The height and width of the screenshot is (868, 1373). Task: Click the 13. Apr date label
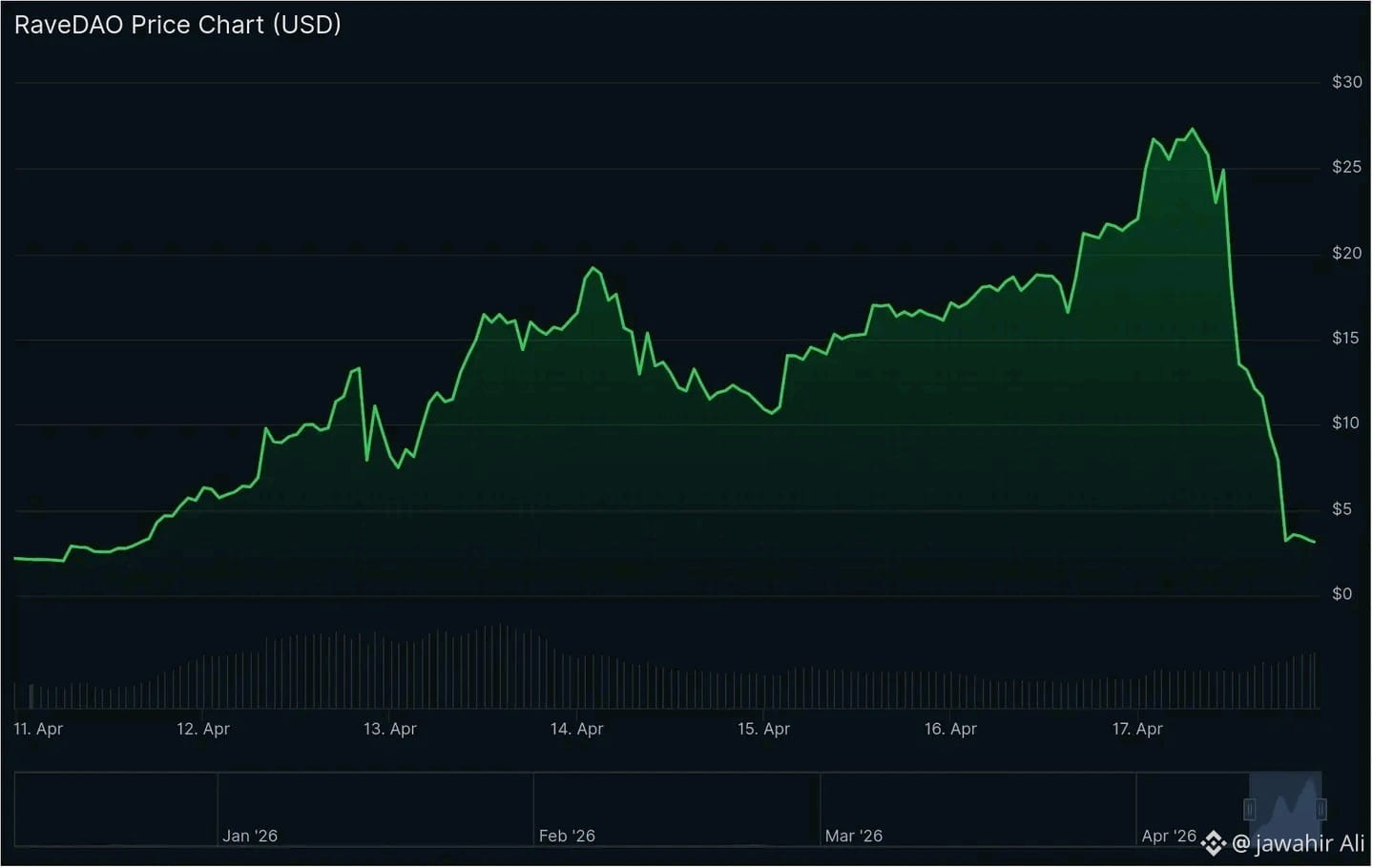(390, 729)
